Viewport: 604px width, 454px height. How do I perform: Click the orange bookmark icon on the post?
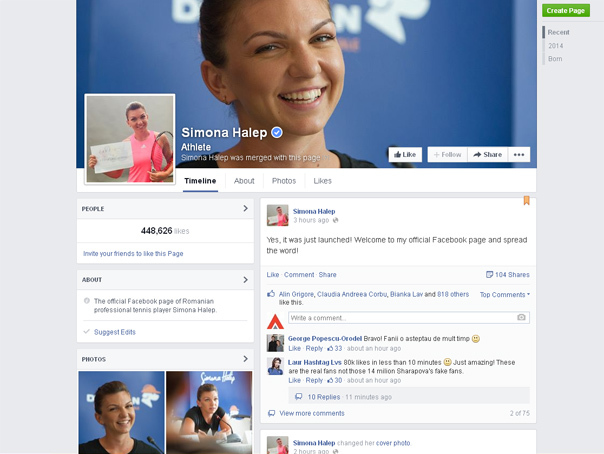[526, 200]
